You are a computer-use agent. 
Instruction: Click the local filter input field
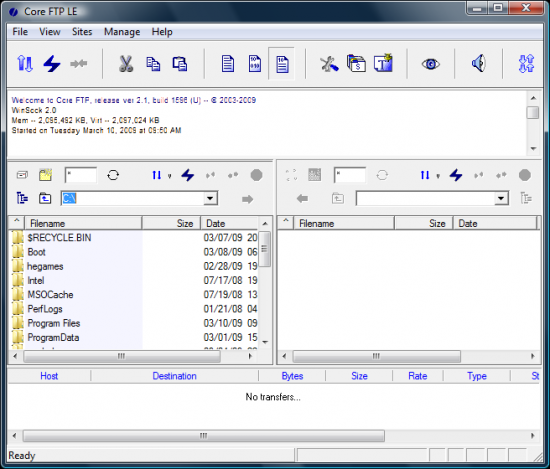click(81, 175)
